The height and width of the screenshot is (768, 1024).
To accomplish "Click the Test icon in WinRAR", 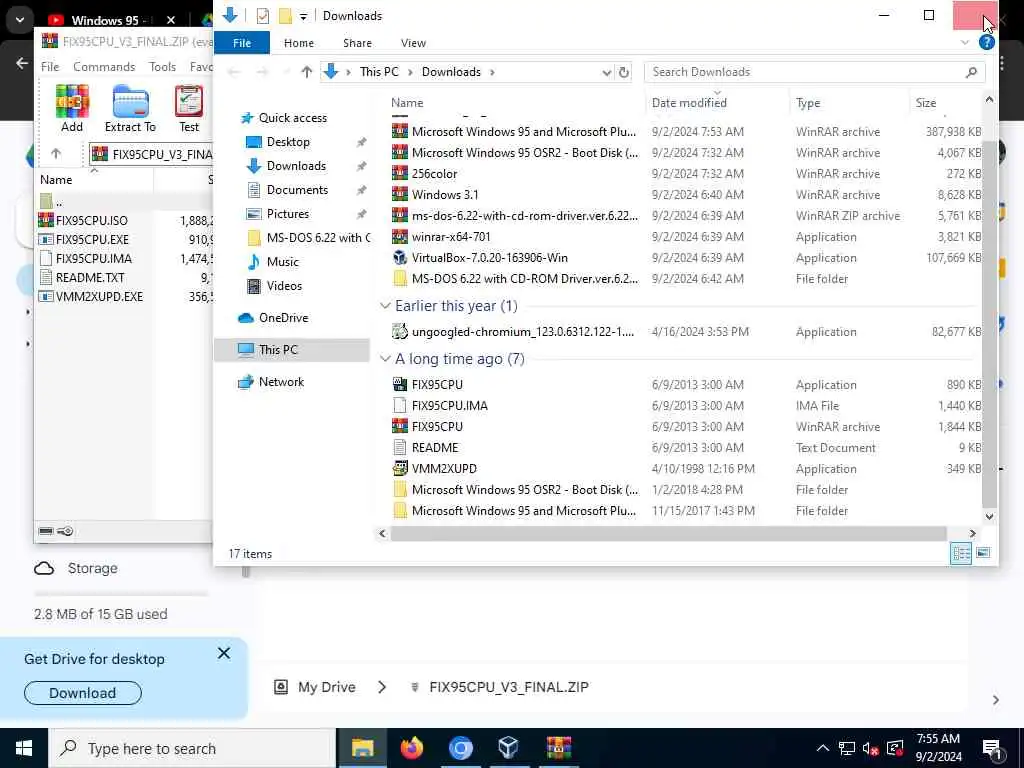I will pyautogui.click(x=189, y=108).
